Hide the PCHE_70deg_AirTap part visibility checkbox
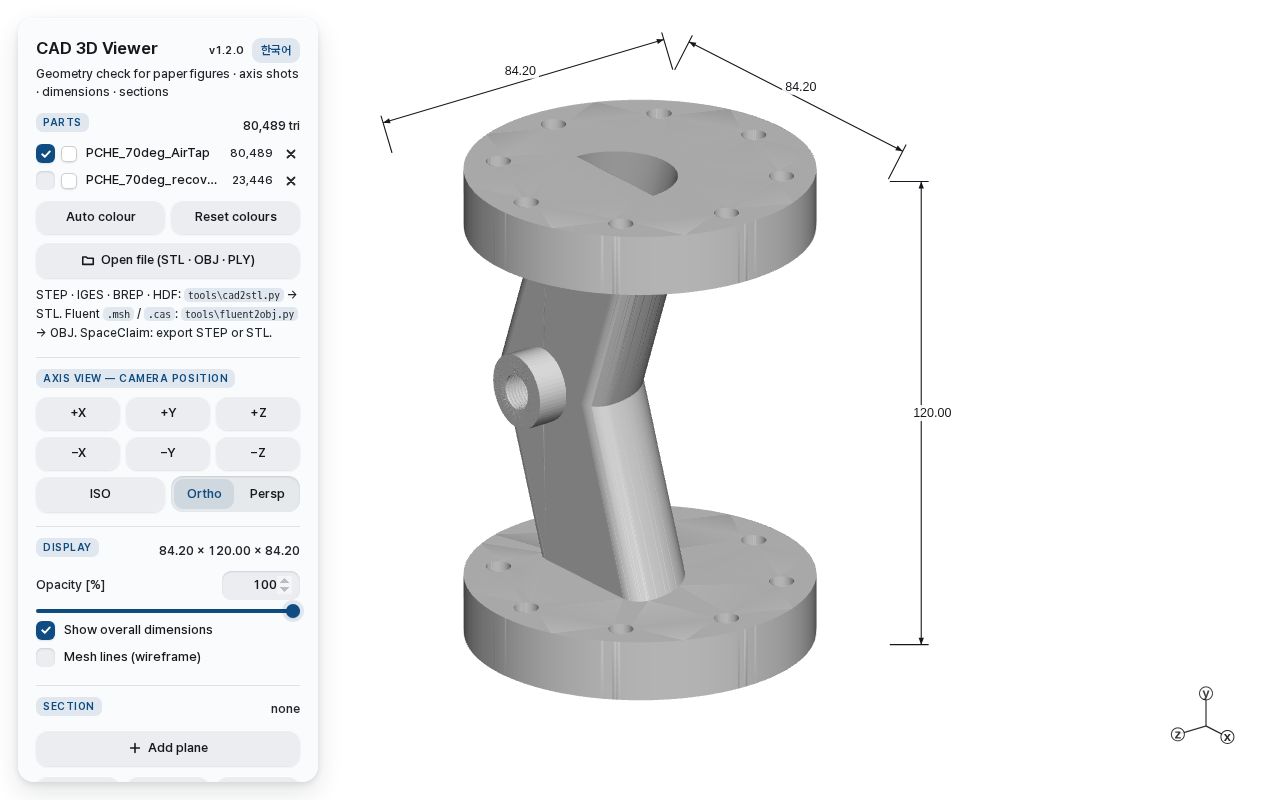Screen dimensions: 1280x800 [45, 153]
